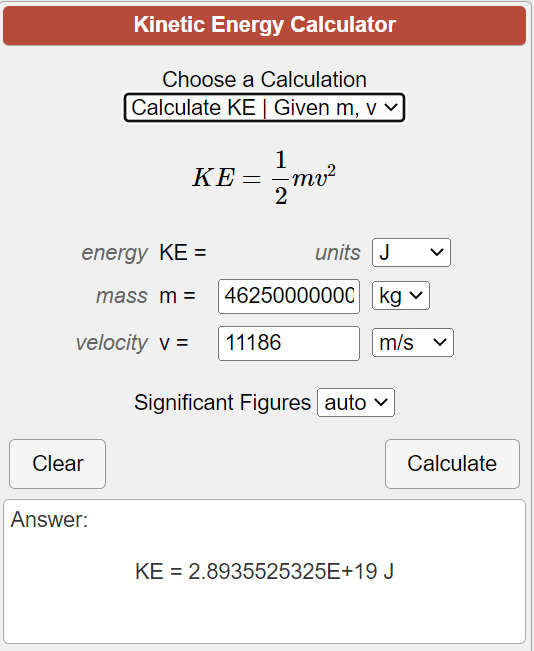The image size is (534, 651).
Task: Click the italic mass label
Action: point(122,296)
